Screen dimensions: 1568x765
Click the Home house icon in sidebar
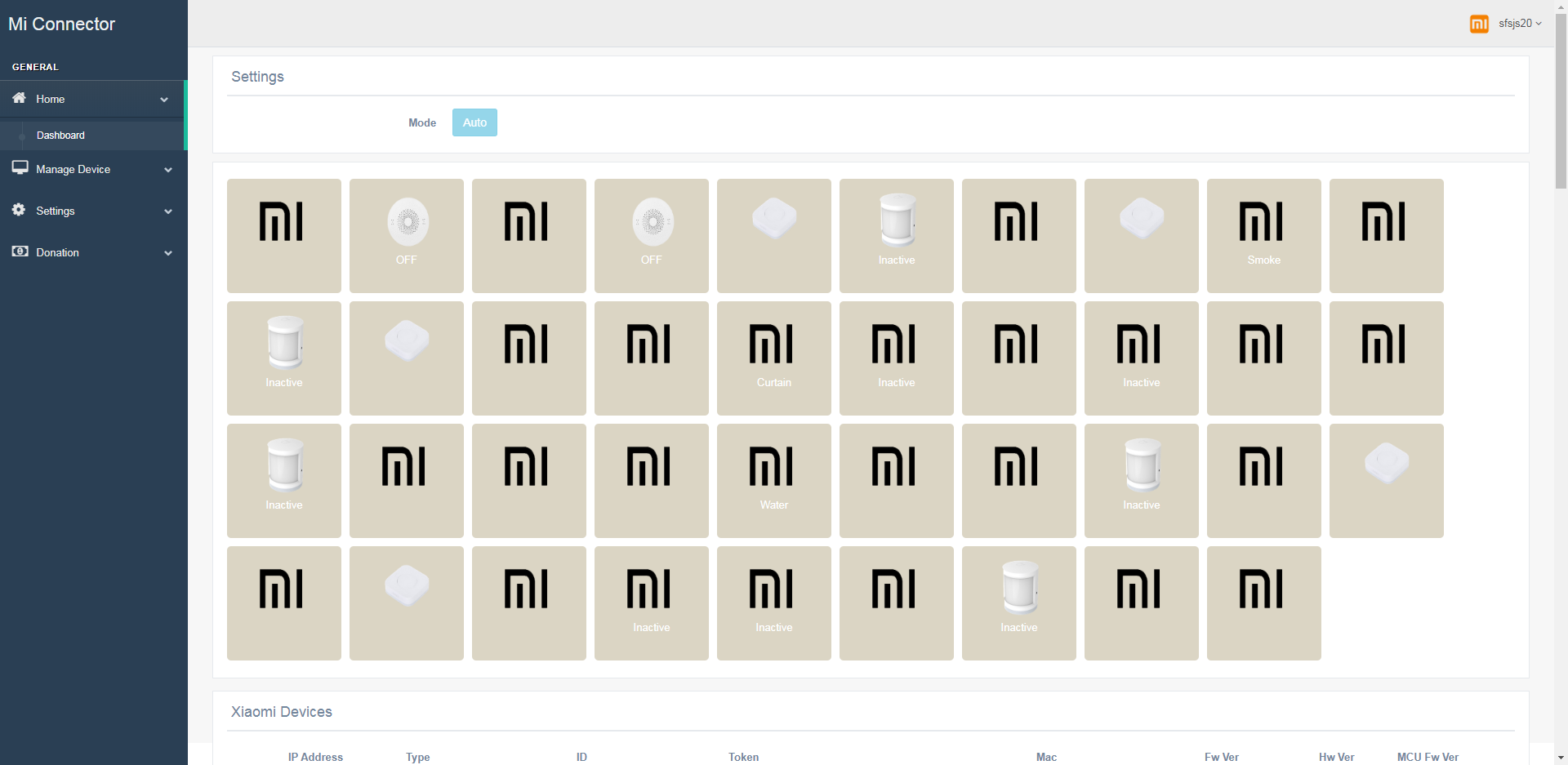point(19,98)
